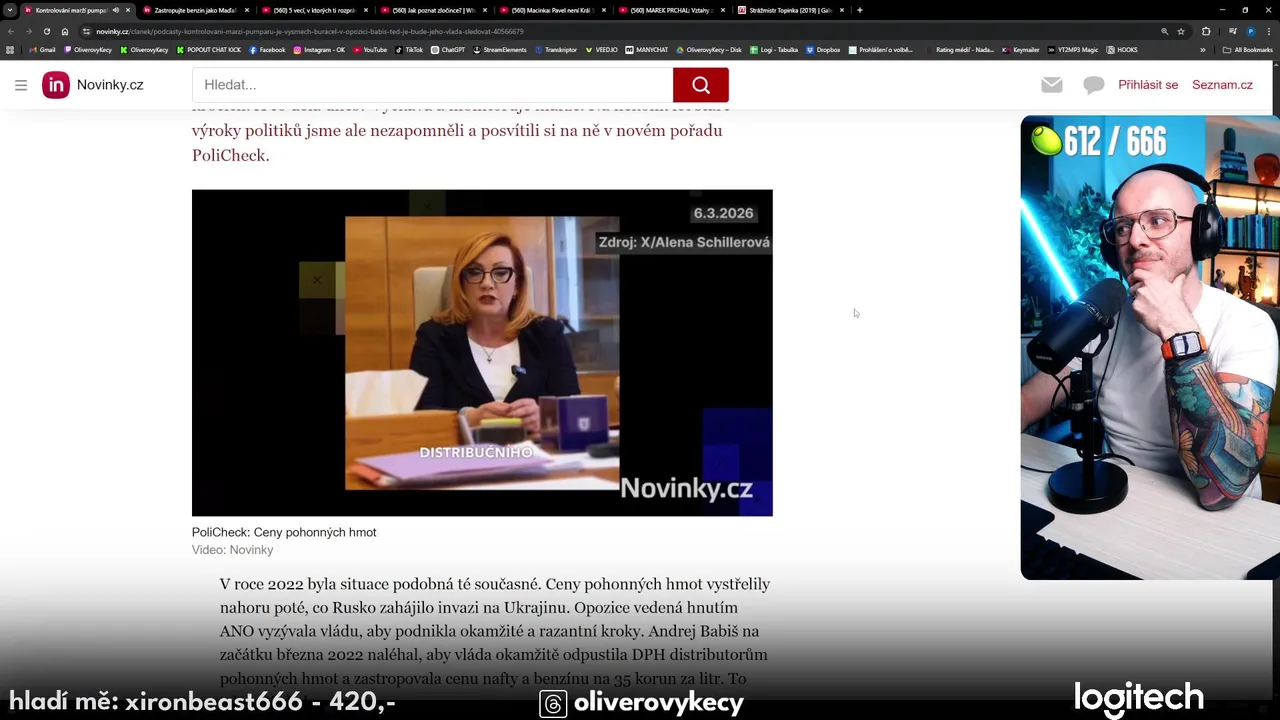
Task: Click the browser back arrow
Action: click(x=11, y=31)
